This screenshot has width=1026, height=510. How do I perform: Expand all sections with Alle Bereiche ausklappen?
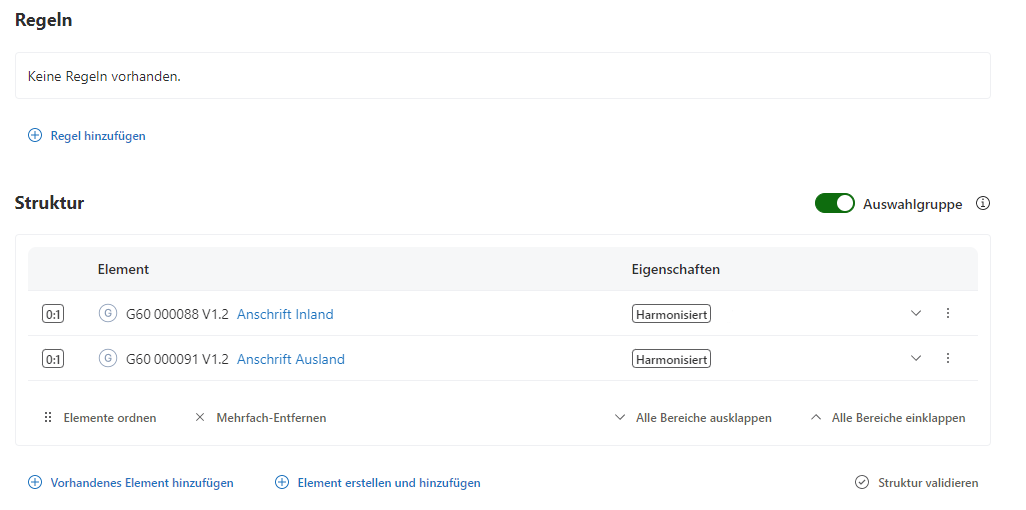pyautogui.click(x=693, y=418)
